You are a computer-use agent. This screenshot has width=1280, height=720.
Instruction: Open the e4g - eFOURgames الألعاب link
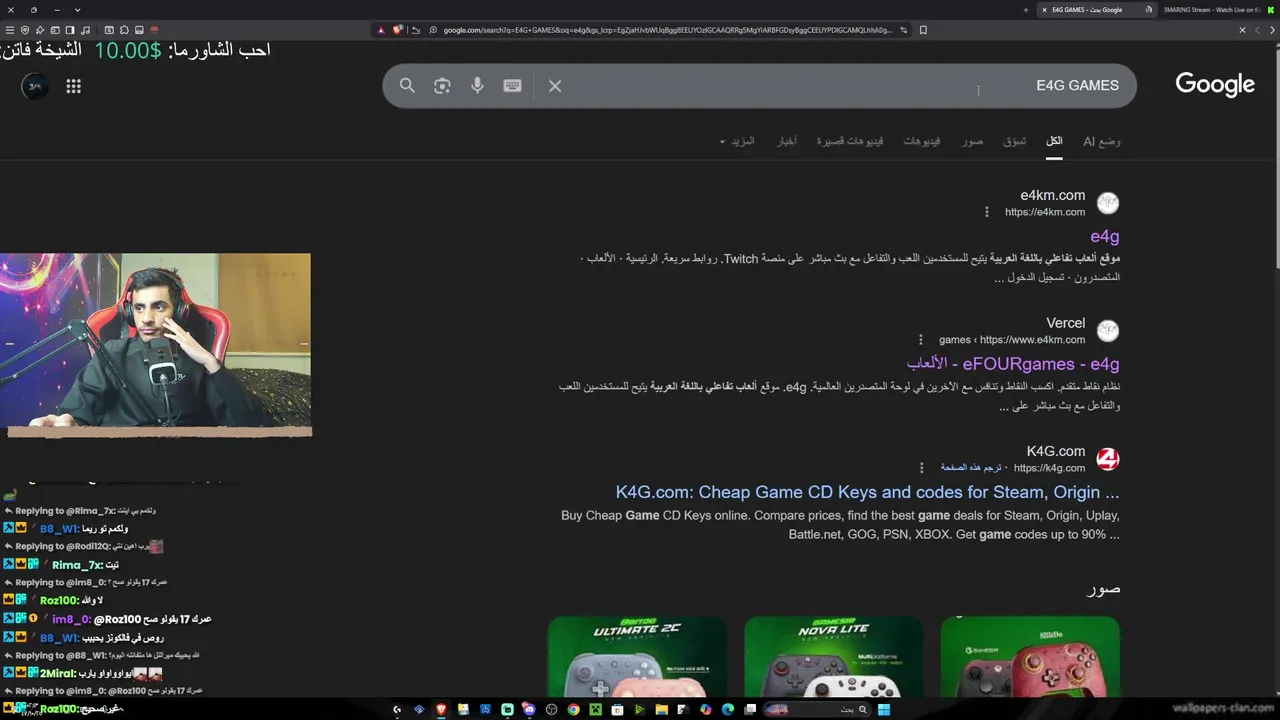[1012, 364]
